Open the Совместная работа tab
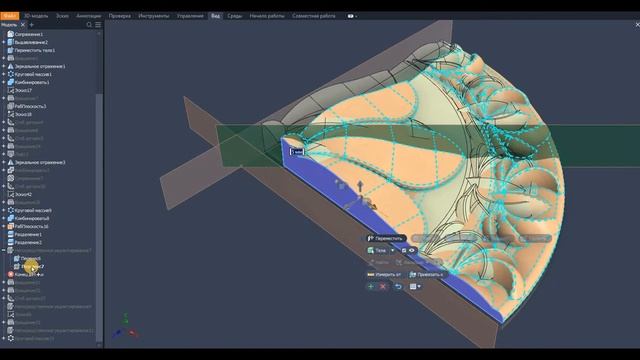 tap(313, 16)
